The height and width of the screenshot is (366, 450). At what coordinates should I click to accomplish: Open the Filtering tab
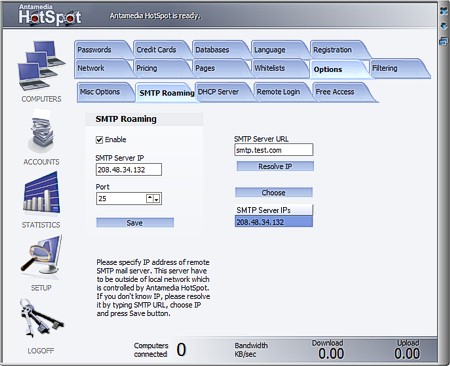(x=385, y=68)
